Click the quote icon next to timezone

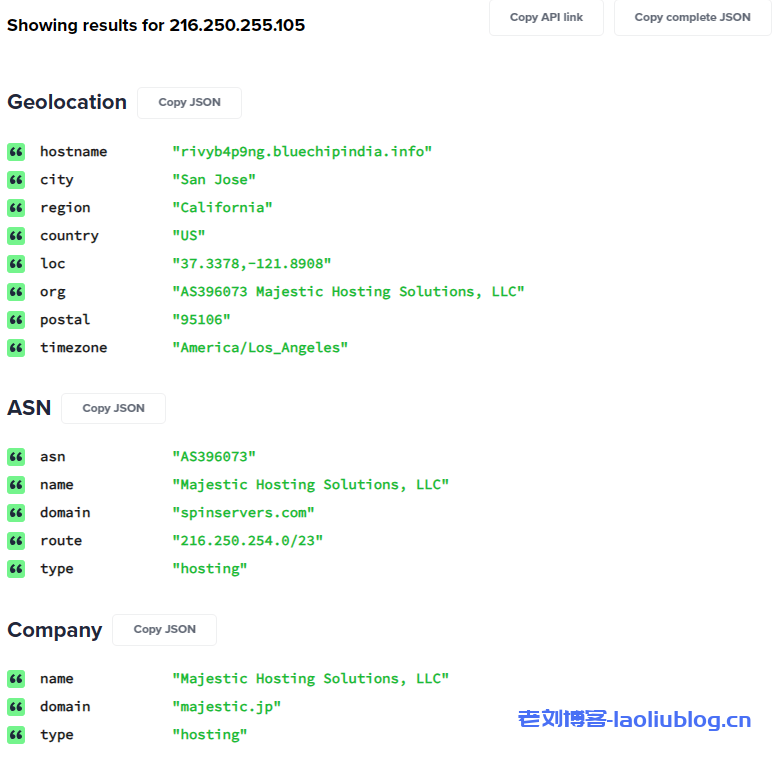coord(16,348)
